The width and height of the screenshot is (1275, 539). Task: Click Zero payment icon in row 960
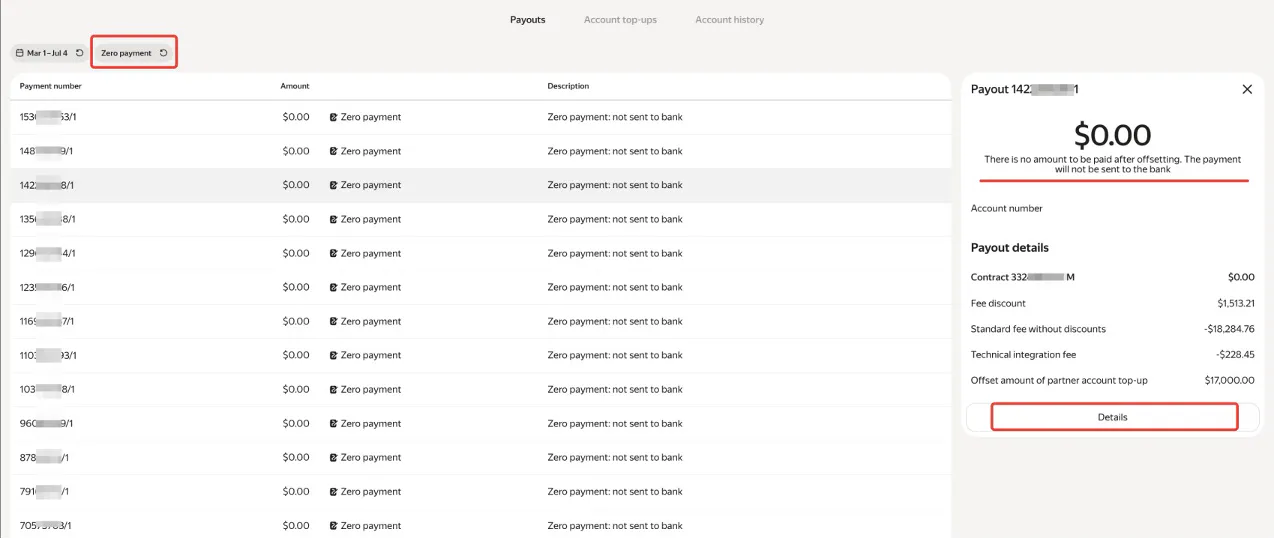click(334, 423)
